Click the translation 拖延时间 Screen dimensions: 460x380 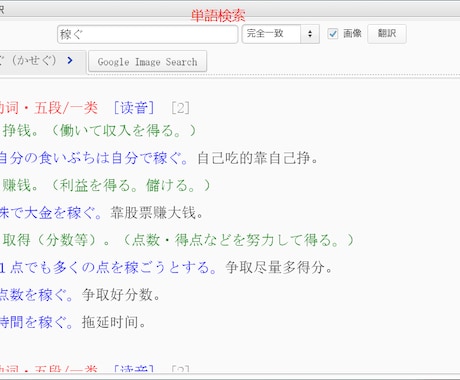[114, 322]
